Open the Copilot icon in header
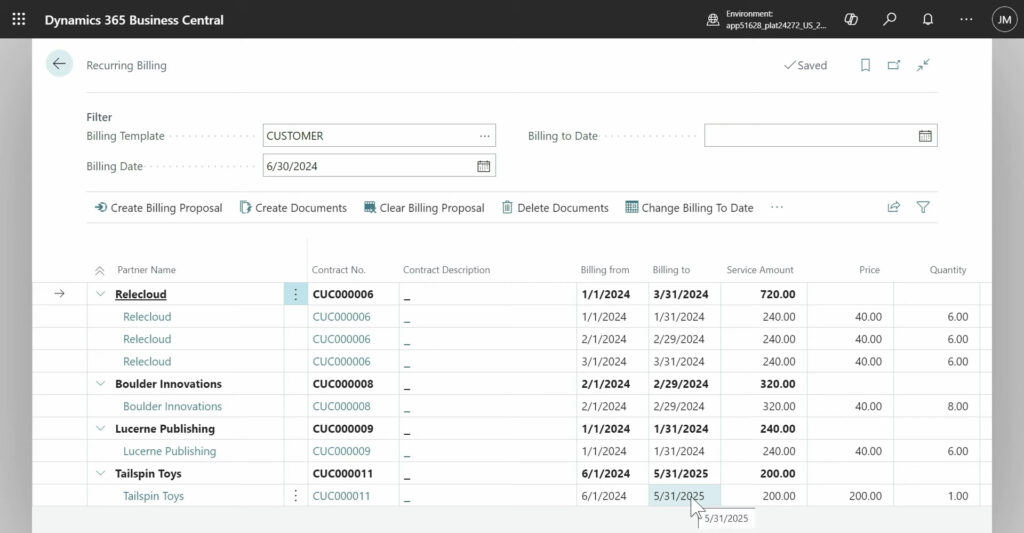Viewport: 1024px width, 533px height. point(851,20)
